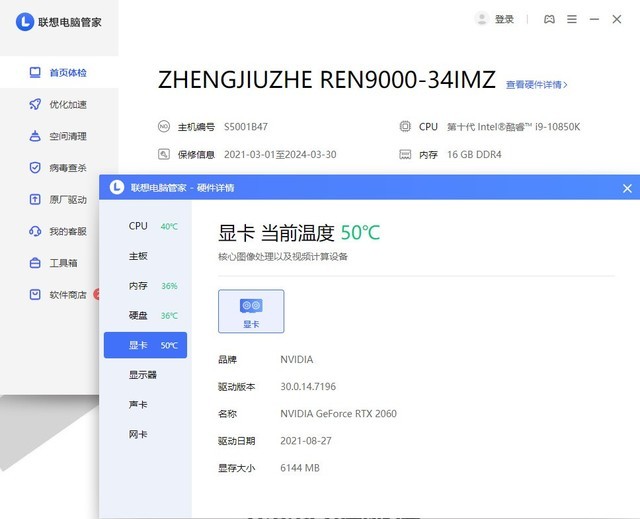
Task: Open 工具箱 in the main sidebar
Action: pos(50,263)
